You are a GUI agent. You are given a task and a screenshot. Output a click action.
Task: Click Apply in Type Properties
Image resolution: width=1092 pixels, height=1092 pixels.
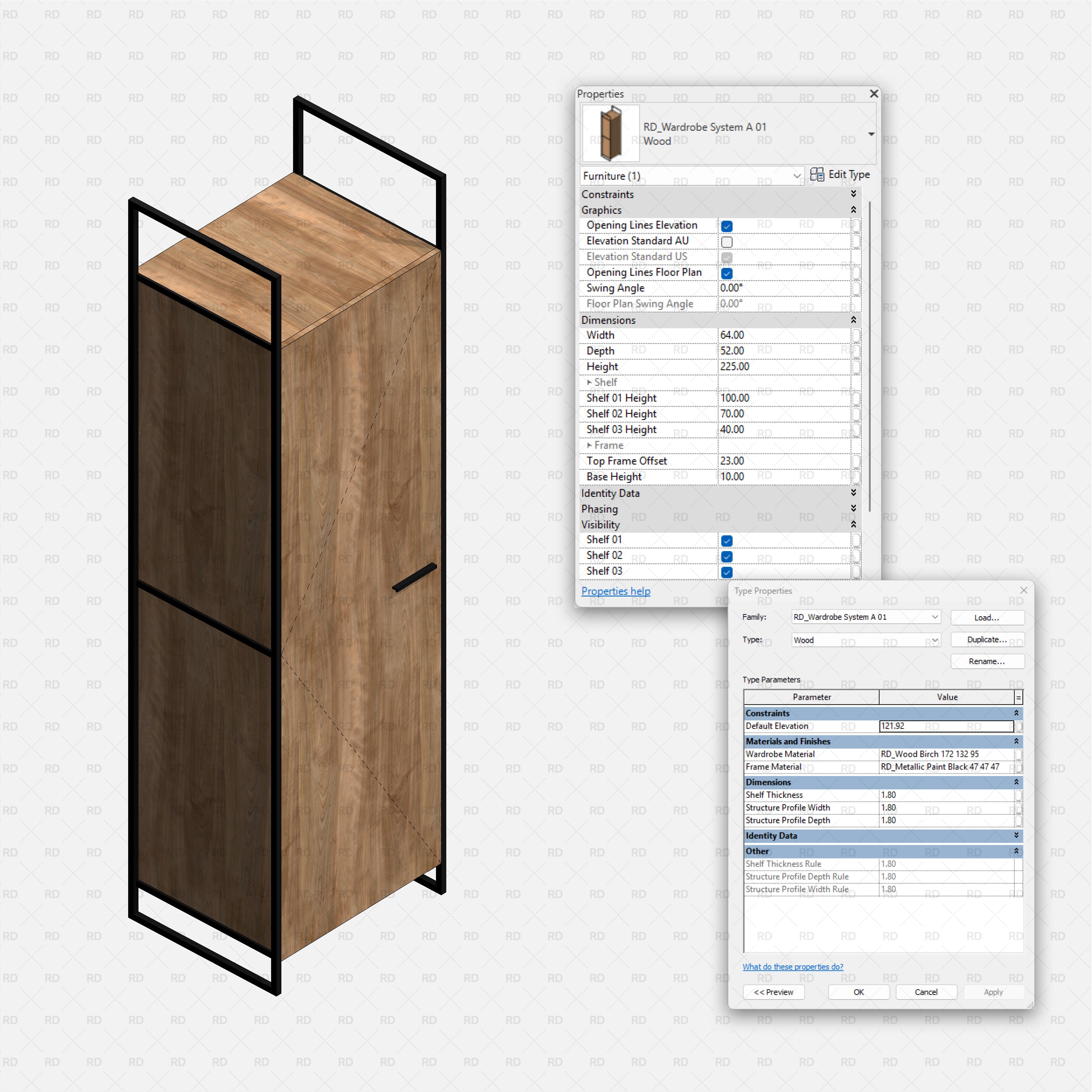(x=994, y=992)
